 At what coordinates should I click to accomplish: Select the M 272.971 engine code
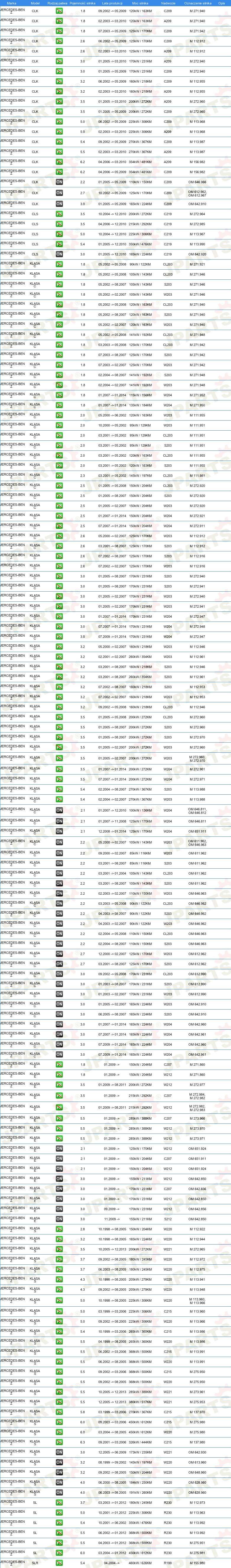point(198,779)
